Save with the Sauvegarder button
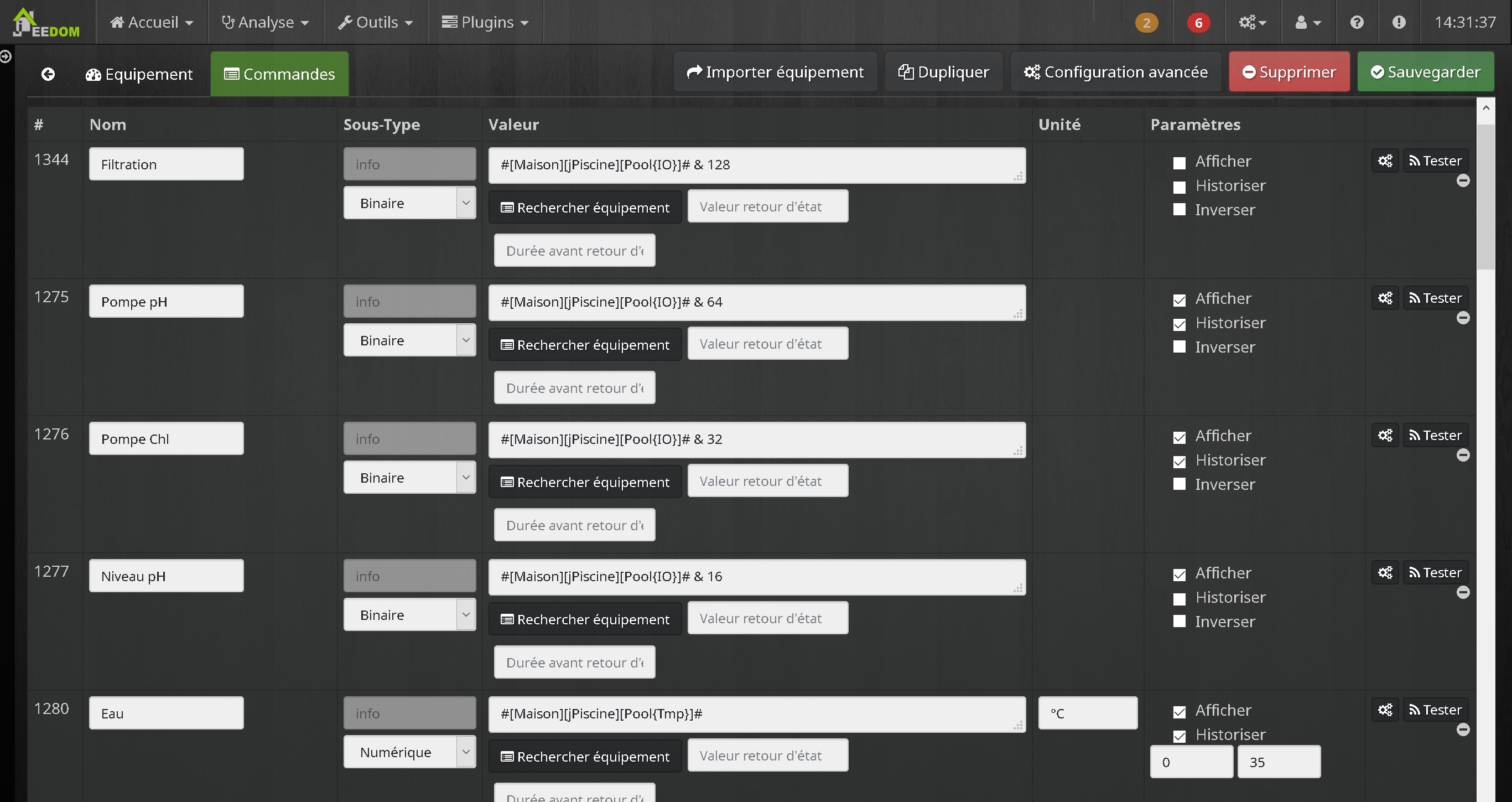This screenshot has width=1512, height=802. click(1426, 71)
